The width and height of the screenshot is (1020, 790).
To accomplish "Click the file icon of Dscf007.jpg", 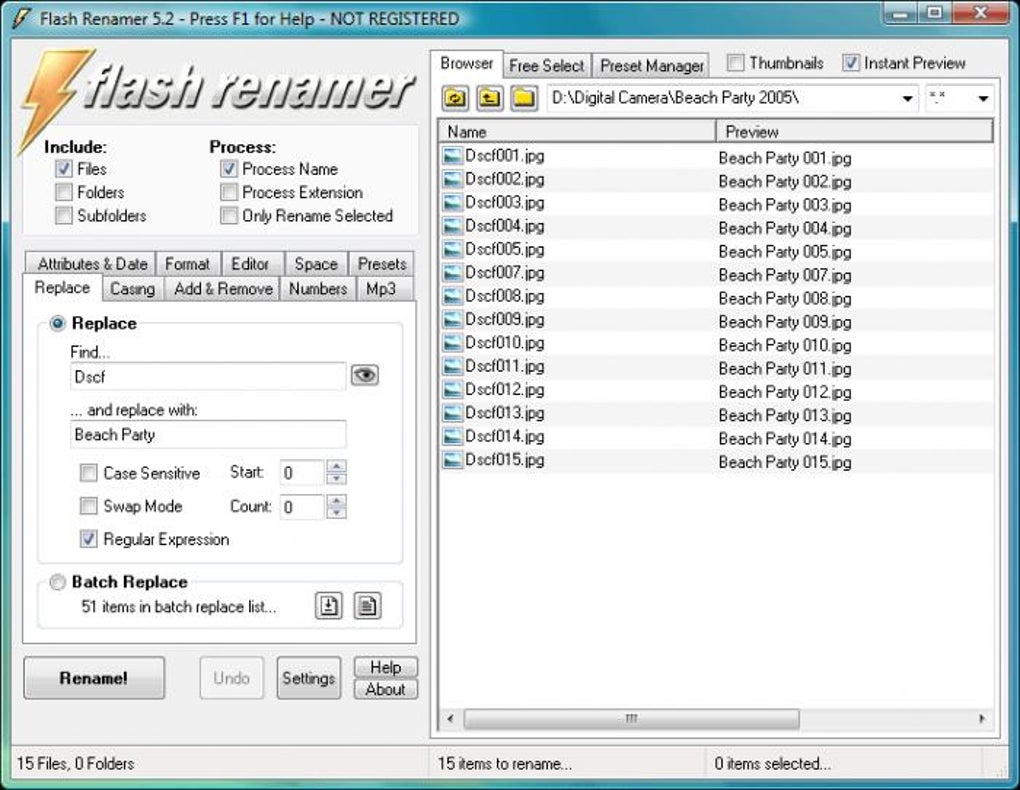I will pos(451,273).
